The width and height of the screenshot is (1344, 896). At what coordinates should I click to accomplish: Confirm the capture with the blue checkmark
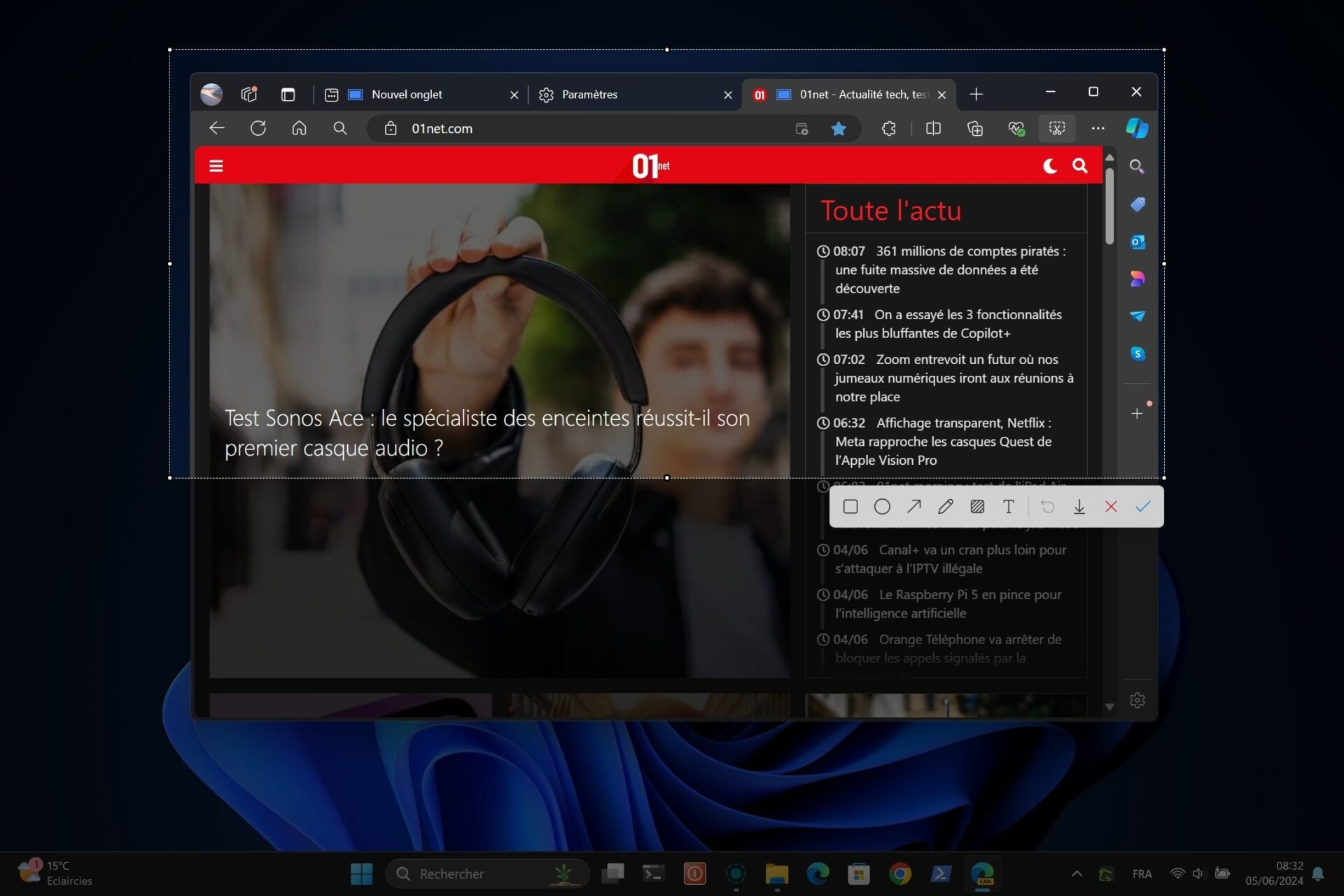[1143, 507]
